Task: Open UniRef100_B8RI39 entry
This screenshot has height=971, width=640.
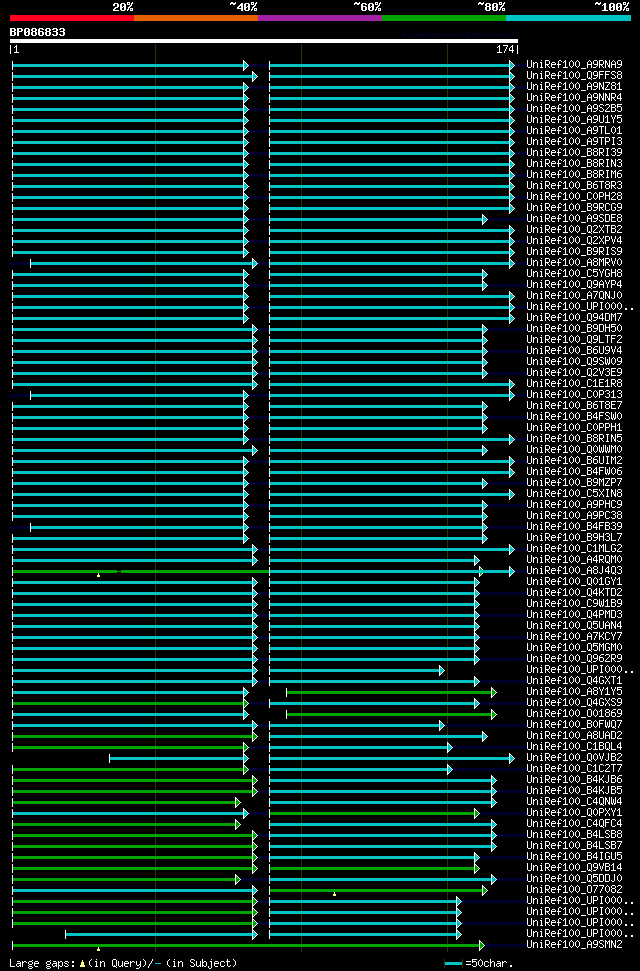Action: (x=574, y=152)
